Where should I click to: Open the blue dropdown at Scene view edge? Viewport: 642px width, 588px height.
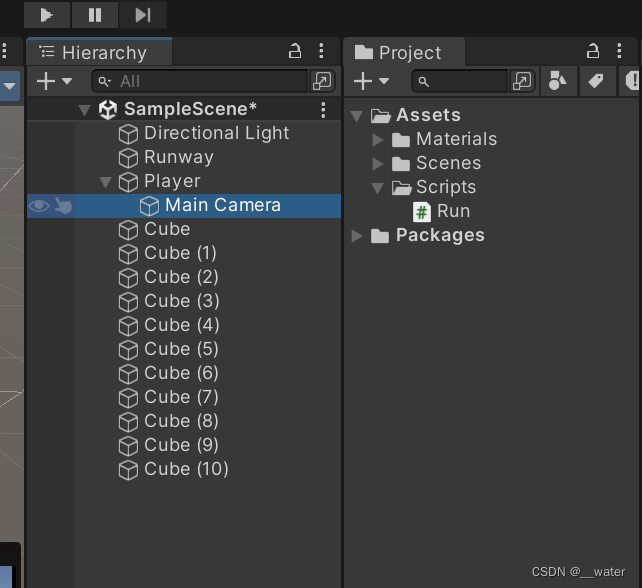[10, 86]
